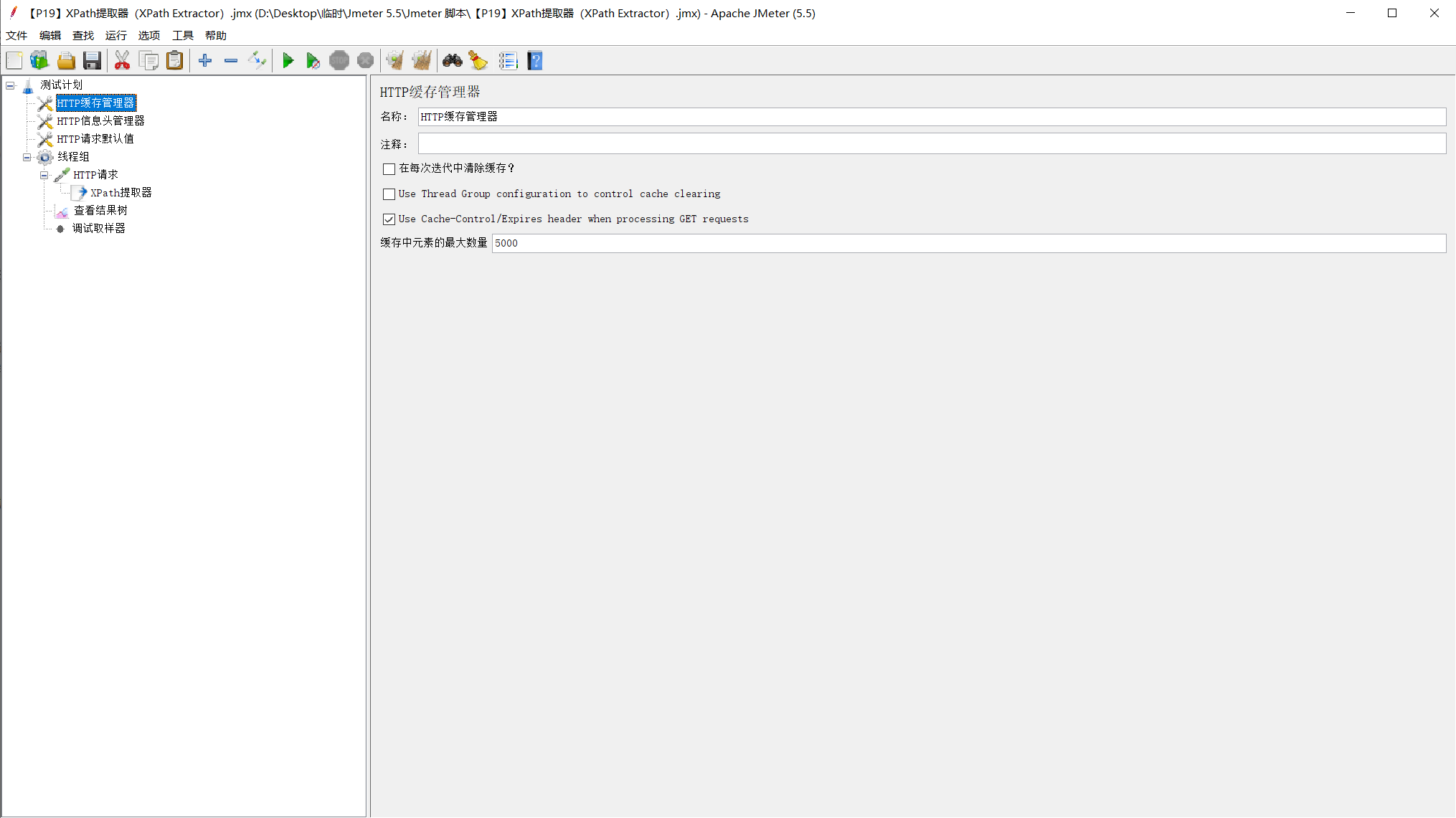The image size is (1456, 818).
Task: Collapse the 测试计划 tree node
Action: [10, 85]
